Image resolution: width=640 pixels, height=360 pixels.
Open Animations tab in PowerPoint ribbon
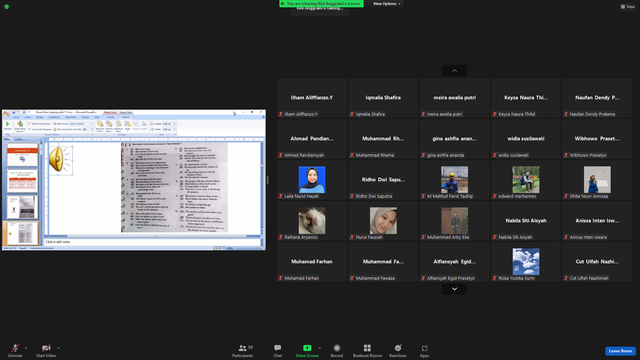[54, 117]
